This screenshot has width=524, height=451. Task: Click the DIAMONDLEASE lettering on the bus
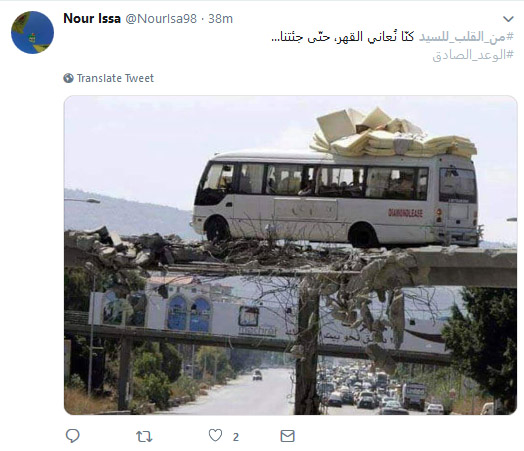point(405,213)
